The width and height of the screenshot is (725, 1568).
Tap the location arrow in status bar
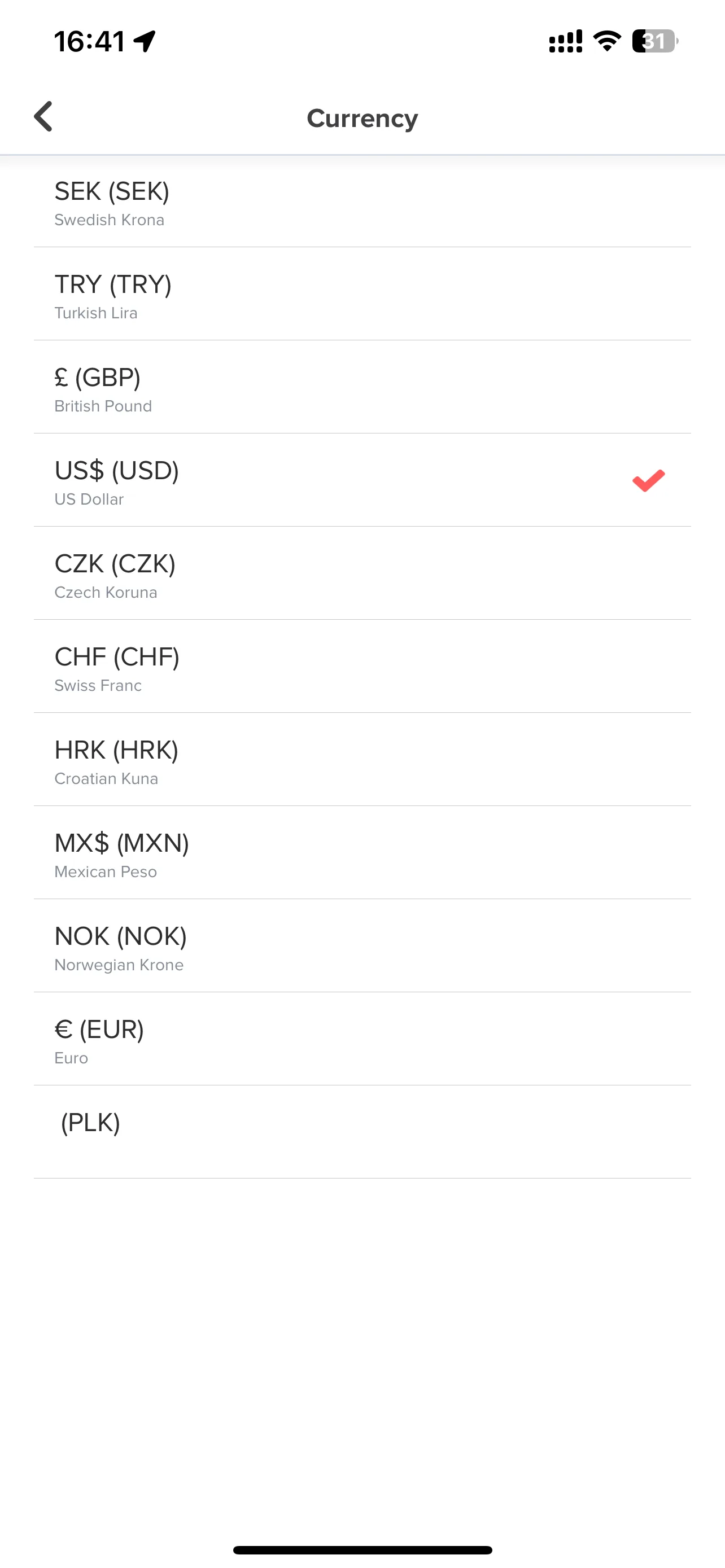pyautogui.click(x=145, y=41)
